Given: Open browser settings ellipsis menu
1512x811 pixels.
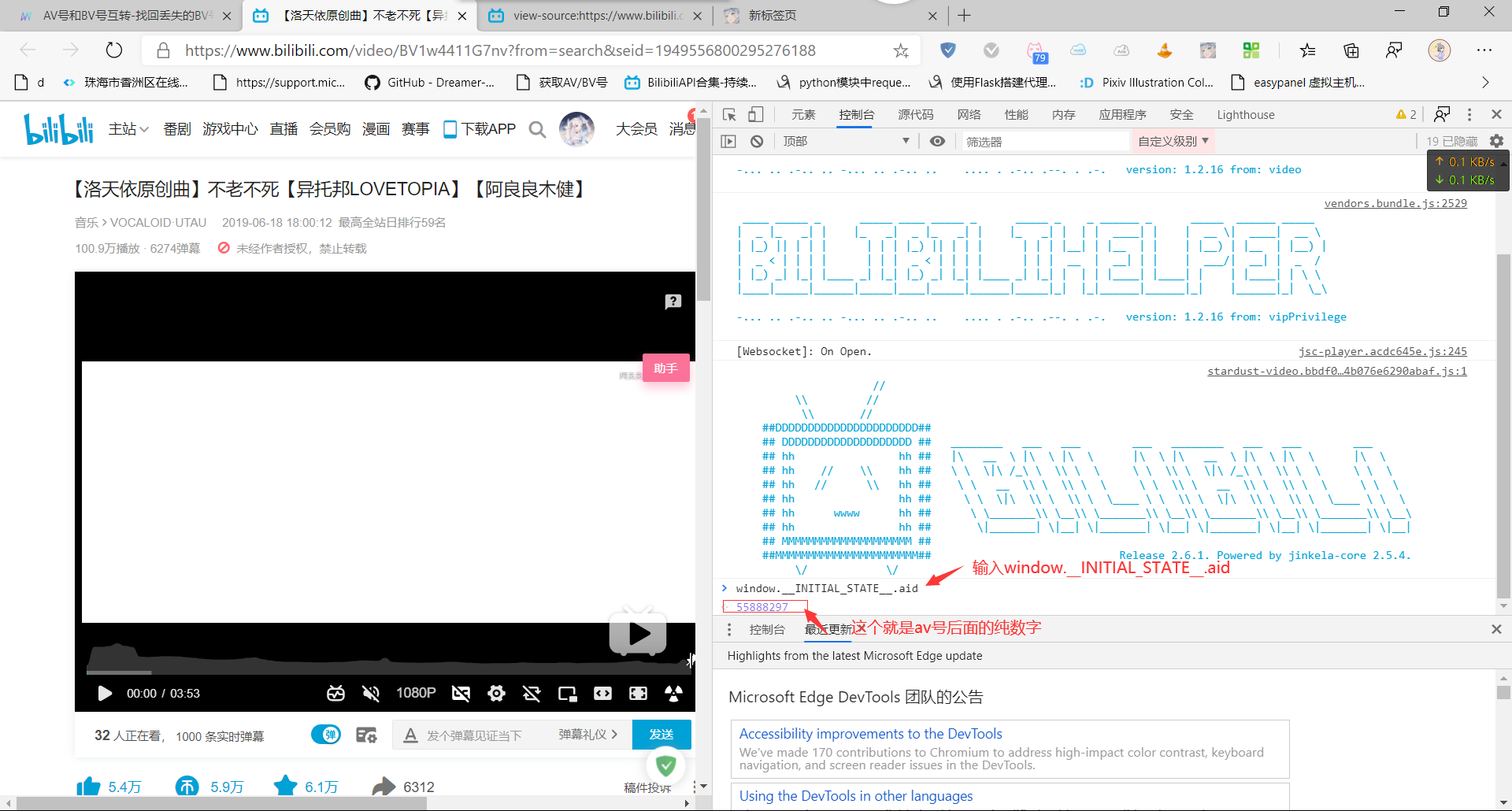Looking at the screenshot, I should [x=1484, y=50].
